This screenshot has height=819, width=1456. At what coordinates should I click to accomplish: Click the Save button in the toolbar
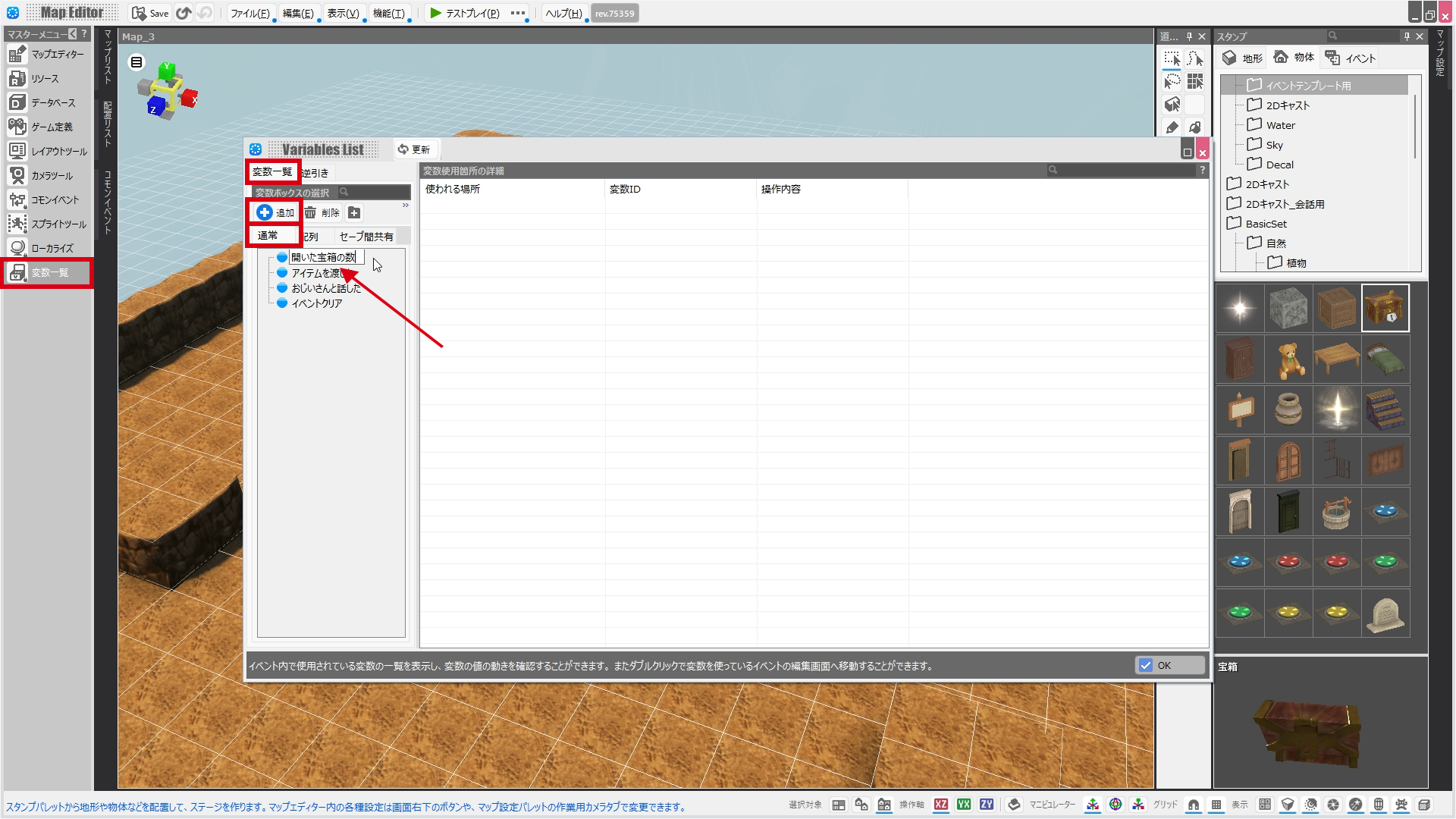(x=150, y=13)
